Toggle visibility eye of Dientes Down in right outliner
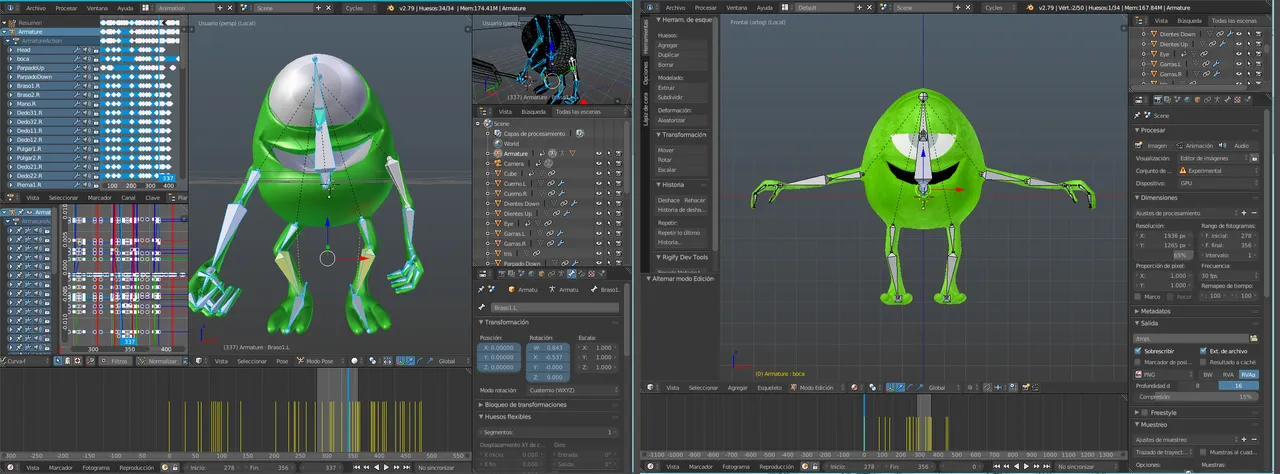 (1238, 34)
